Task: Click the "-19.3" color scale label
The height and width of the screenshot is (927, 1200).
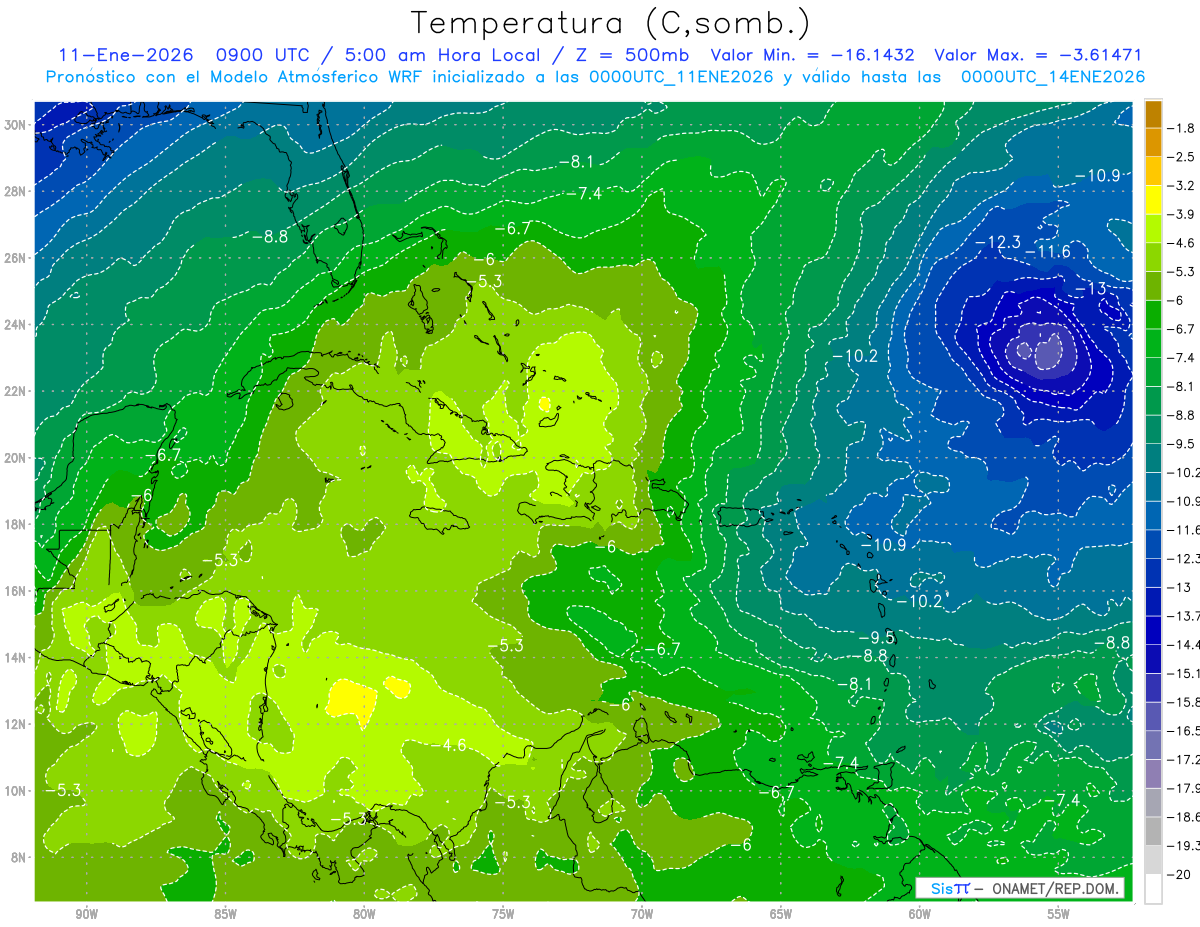Action: [1185, 846]
